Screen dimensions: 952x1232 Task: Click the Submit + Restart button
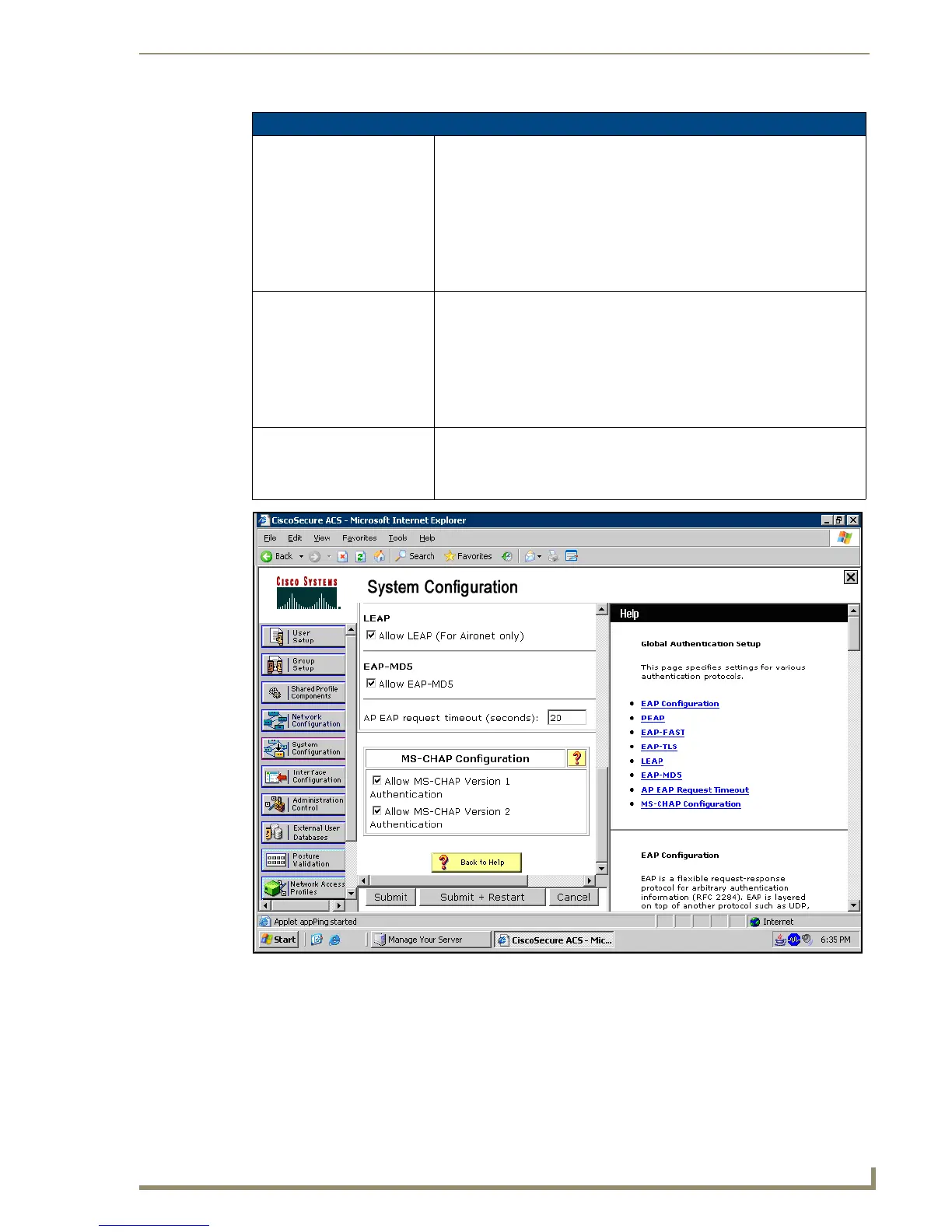pyautogui.click(x=482, y=897)
